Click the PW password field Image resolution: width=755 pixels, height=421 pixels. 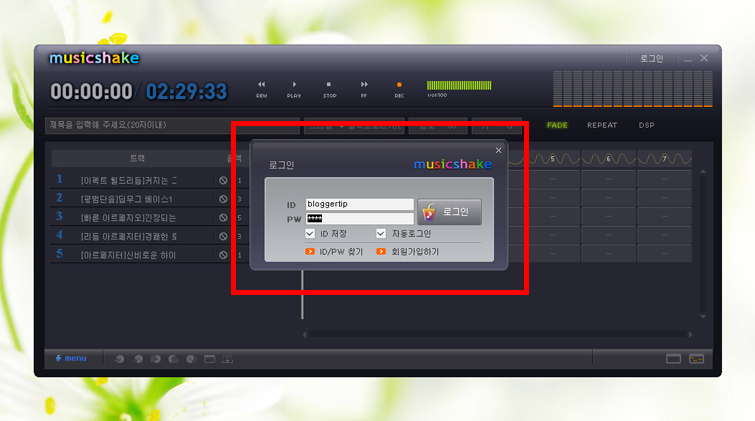point(359,219)
